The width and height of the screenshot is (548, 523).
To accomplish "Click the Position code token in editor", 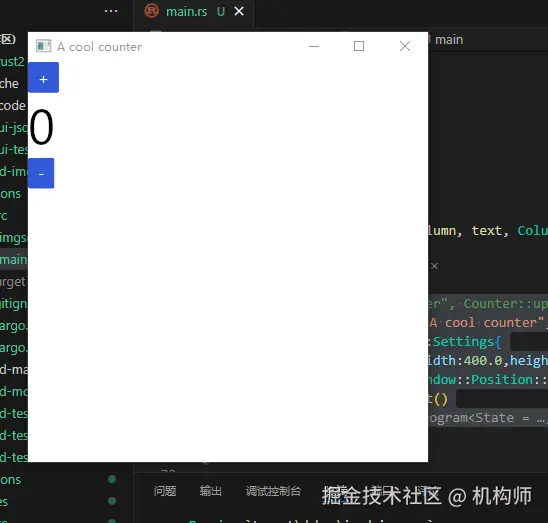I will point(502,380).
